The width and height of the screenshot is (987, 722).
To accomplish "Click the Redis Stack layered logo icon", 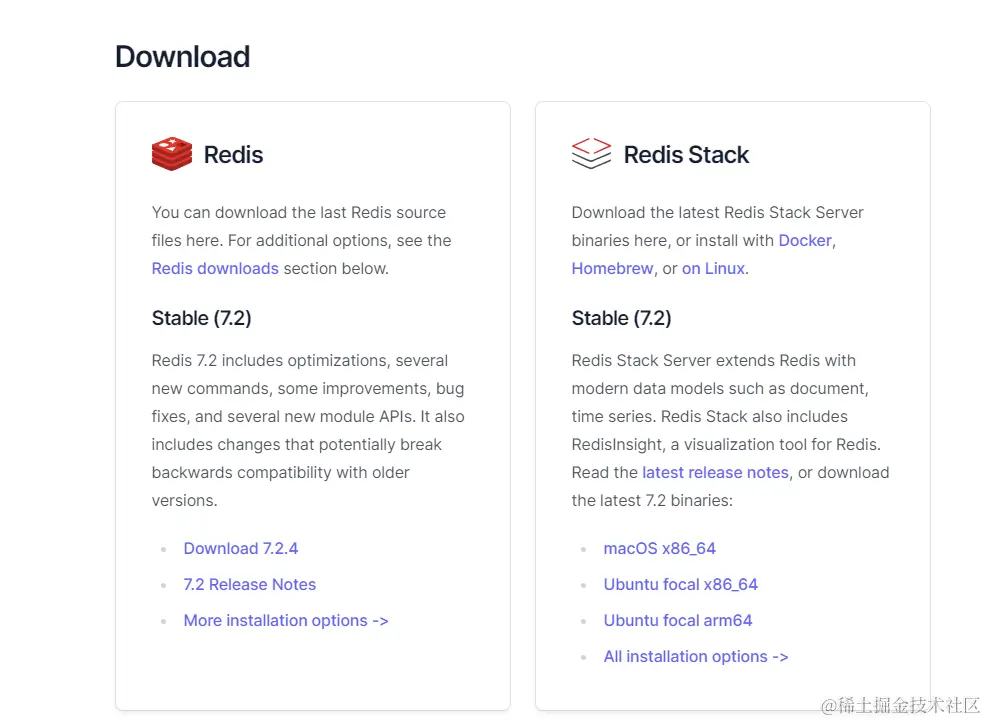I will [591, 154].
